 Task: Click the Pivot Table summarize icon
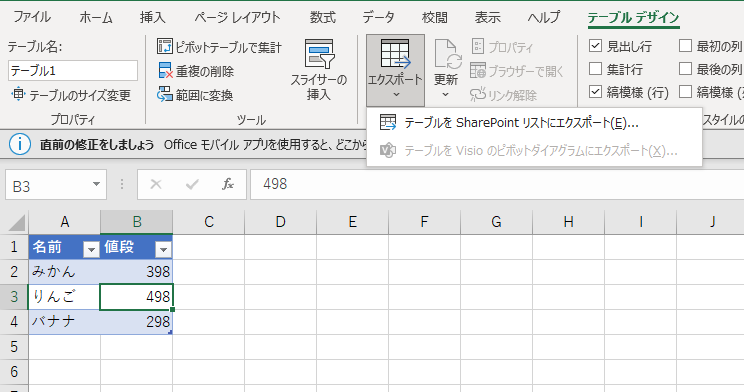[x=165, y=47]
